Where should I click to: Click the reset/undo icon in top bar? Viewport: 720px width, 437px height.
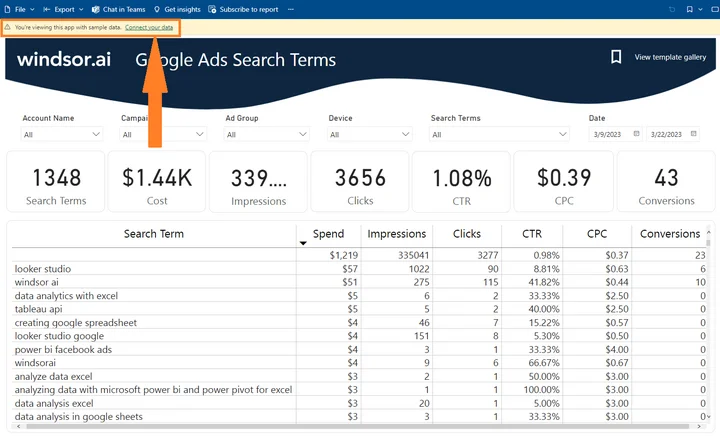(x=672, y=9)
